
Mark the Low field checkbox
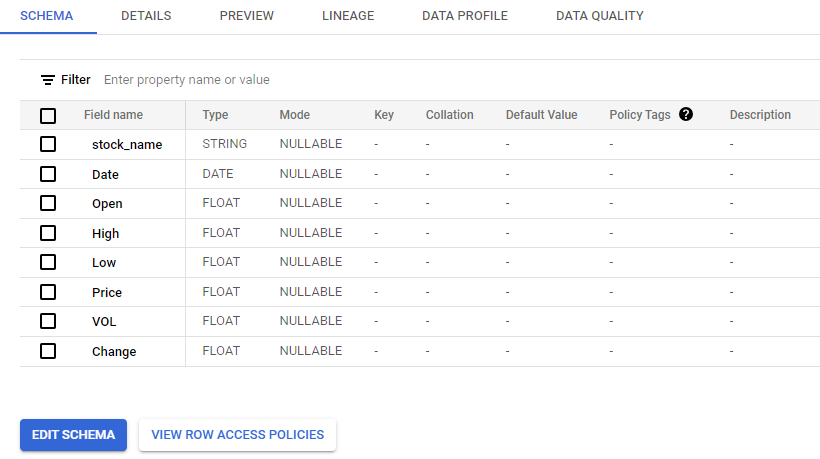point(48,262)
